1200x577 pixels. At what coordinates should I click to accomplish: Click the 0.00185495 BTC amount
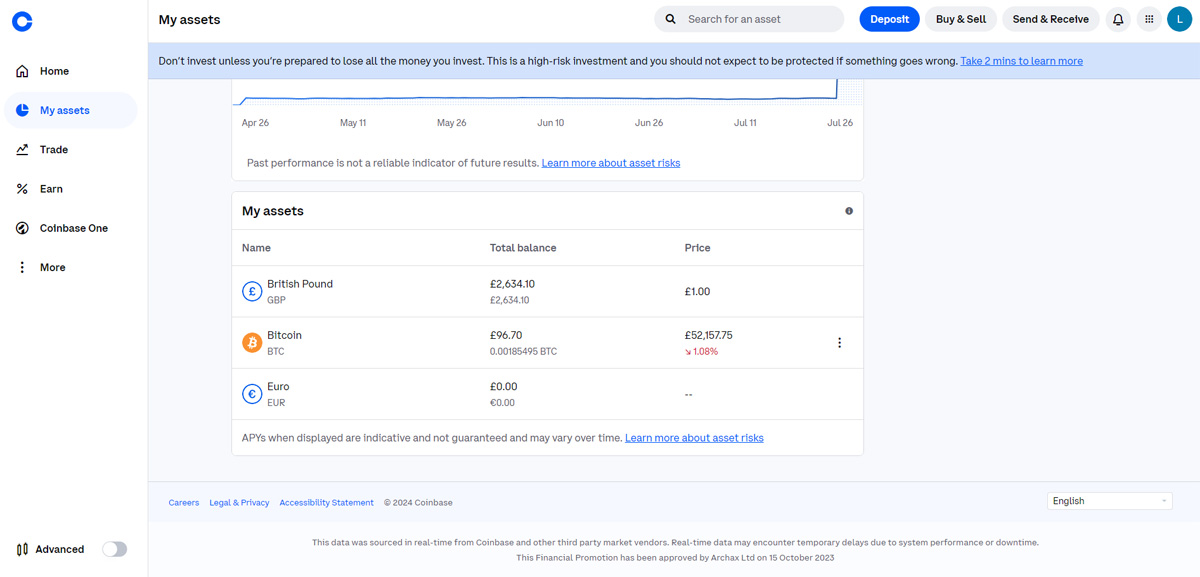point(523,352)
